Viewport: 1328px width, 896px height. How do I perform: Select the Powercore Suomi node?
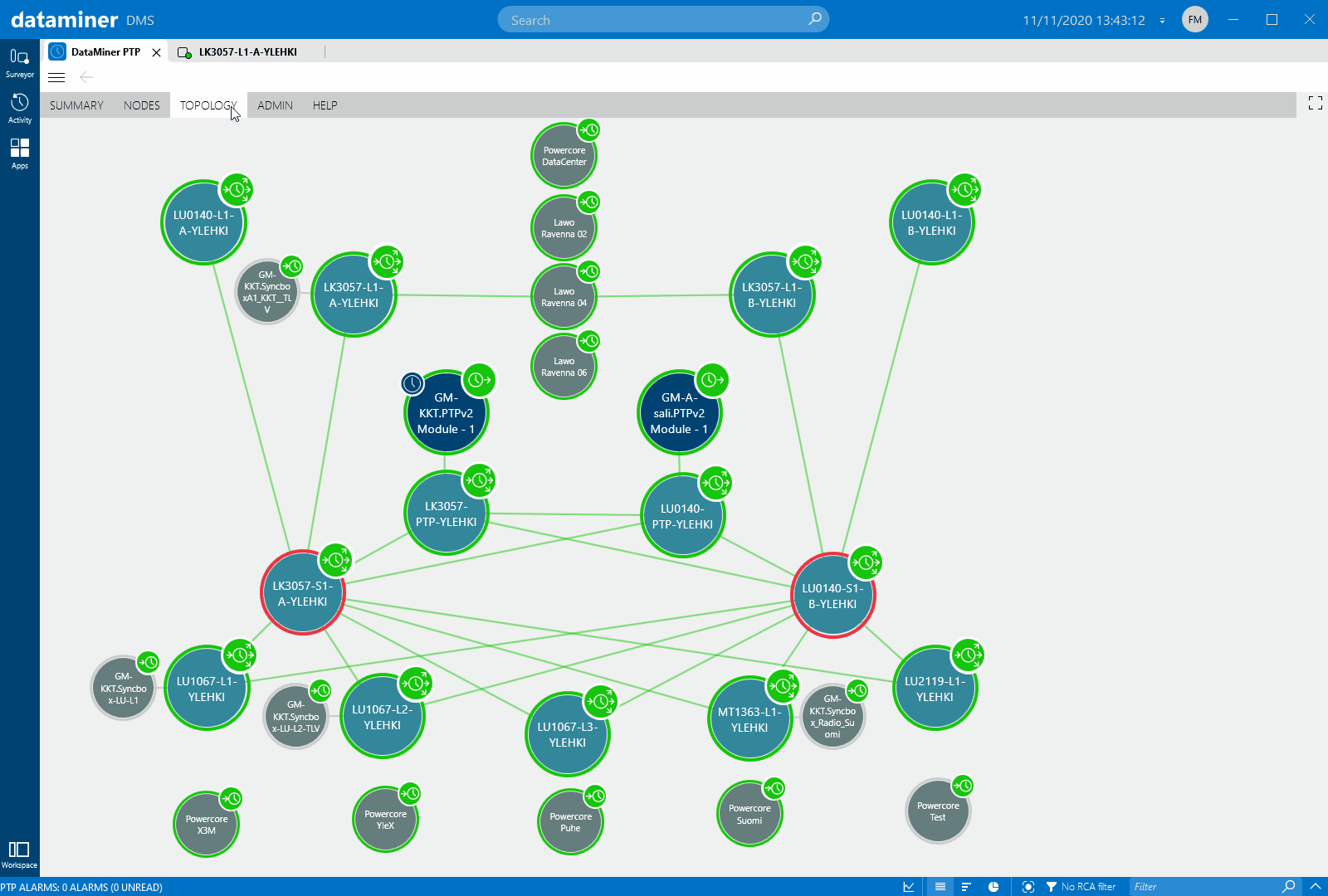click(x=749, y=814)
